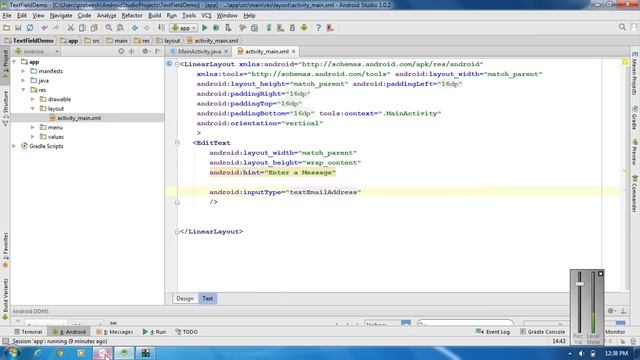The image size is (640, 360).
Task: Collapse the layout folder
Action: (x=33, y=109)
